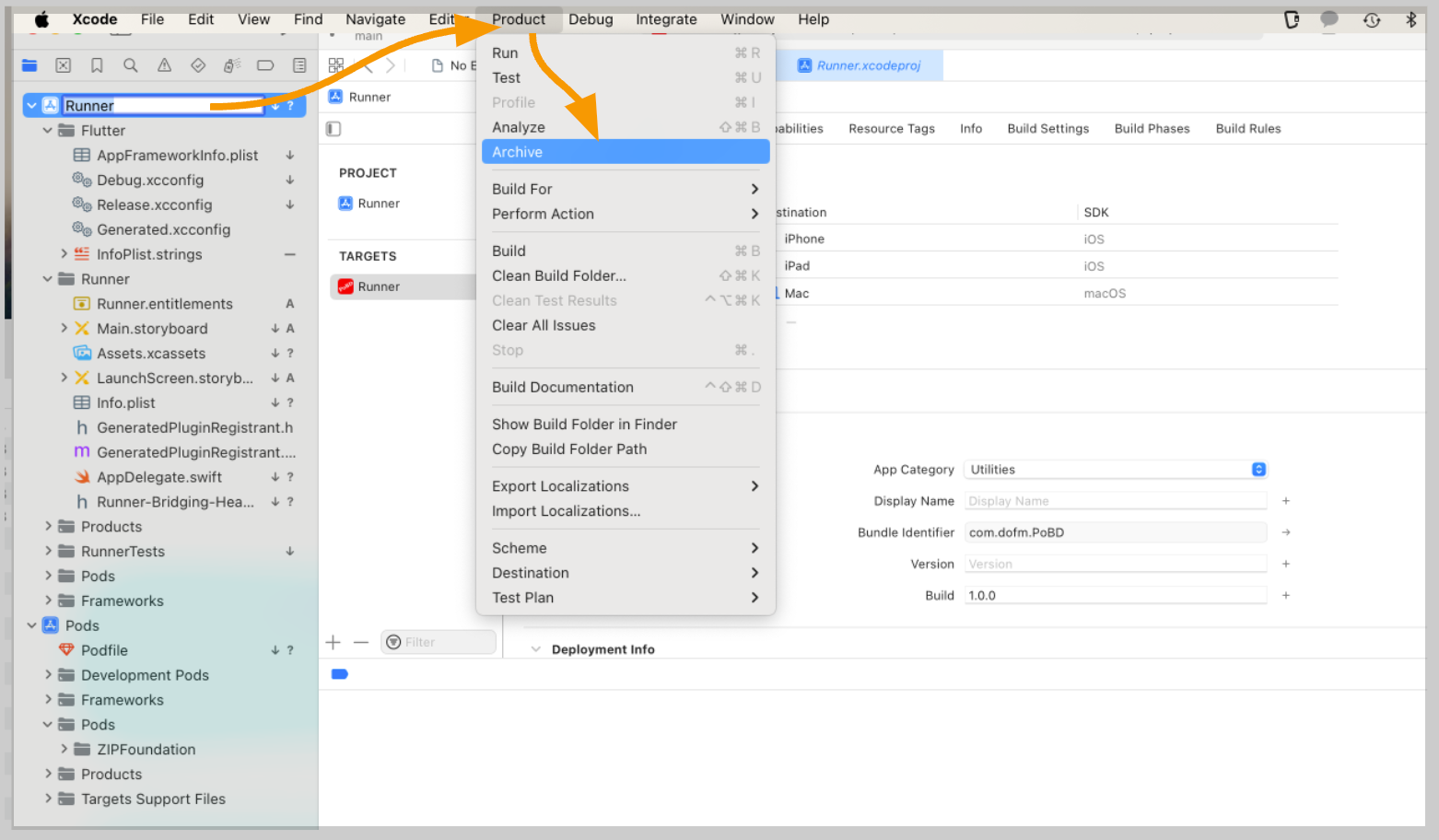Toggle the project and targets list sidebar icon
Screen dimensions: 1439x840
tap(333, 129)
